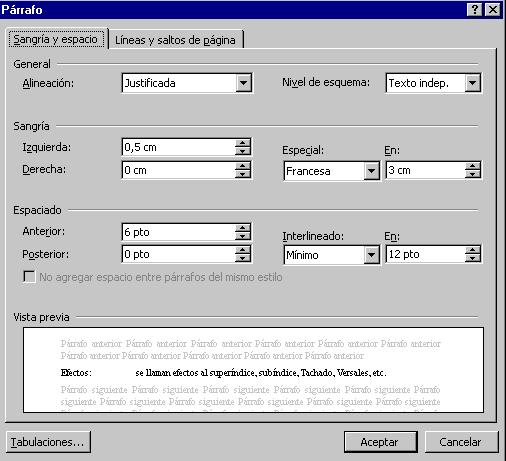Decrease Posterior spacing with down arrow

point(242,258)
